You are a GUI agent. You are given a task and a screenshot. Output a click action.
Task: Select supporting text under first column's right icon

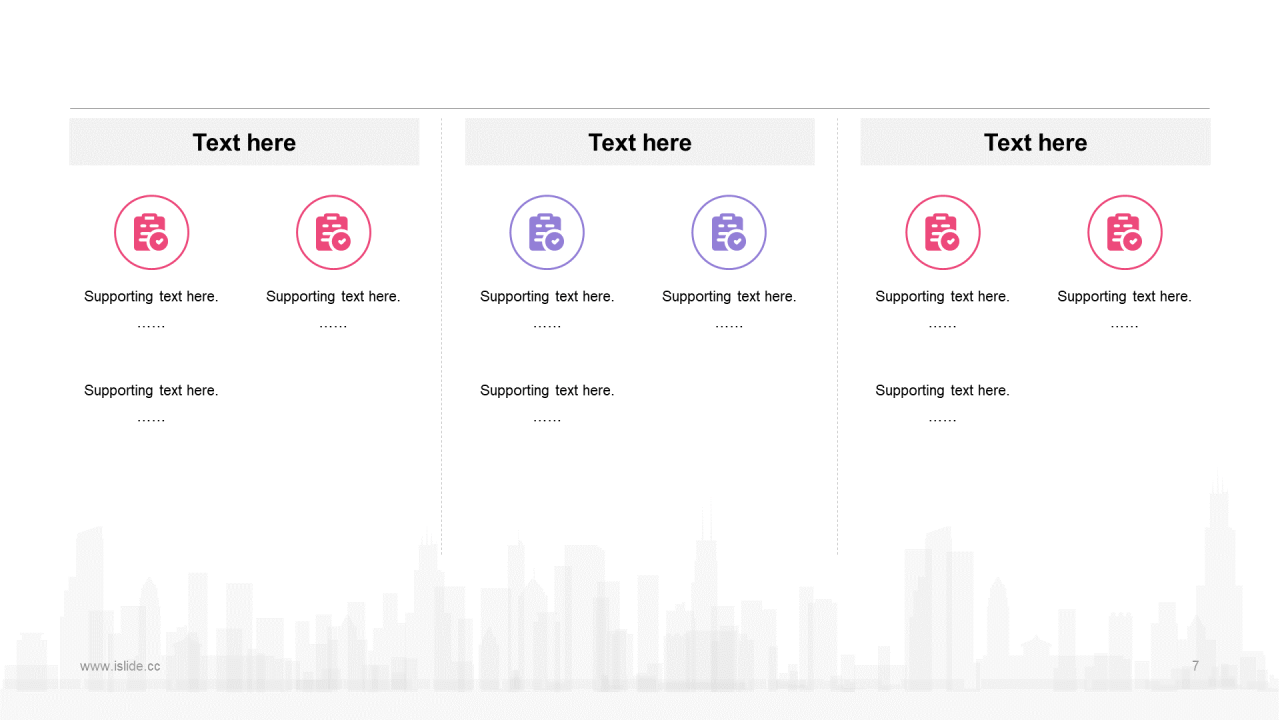click(x=333, y=297)
